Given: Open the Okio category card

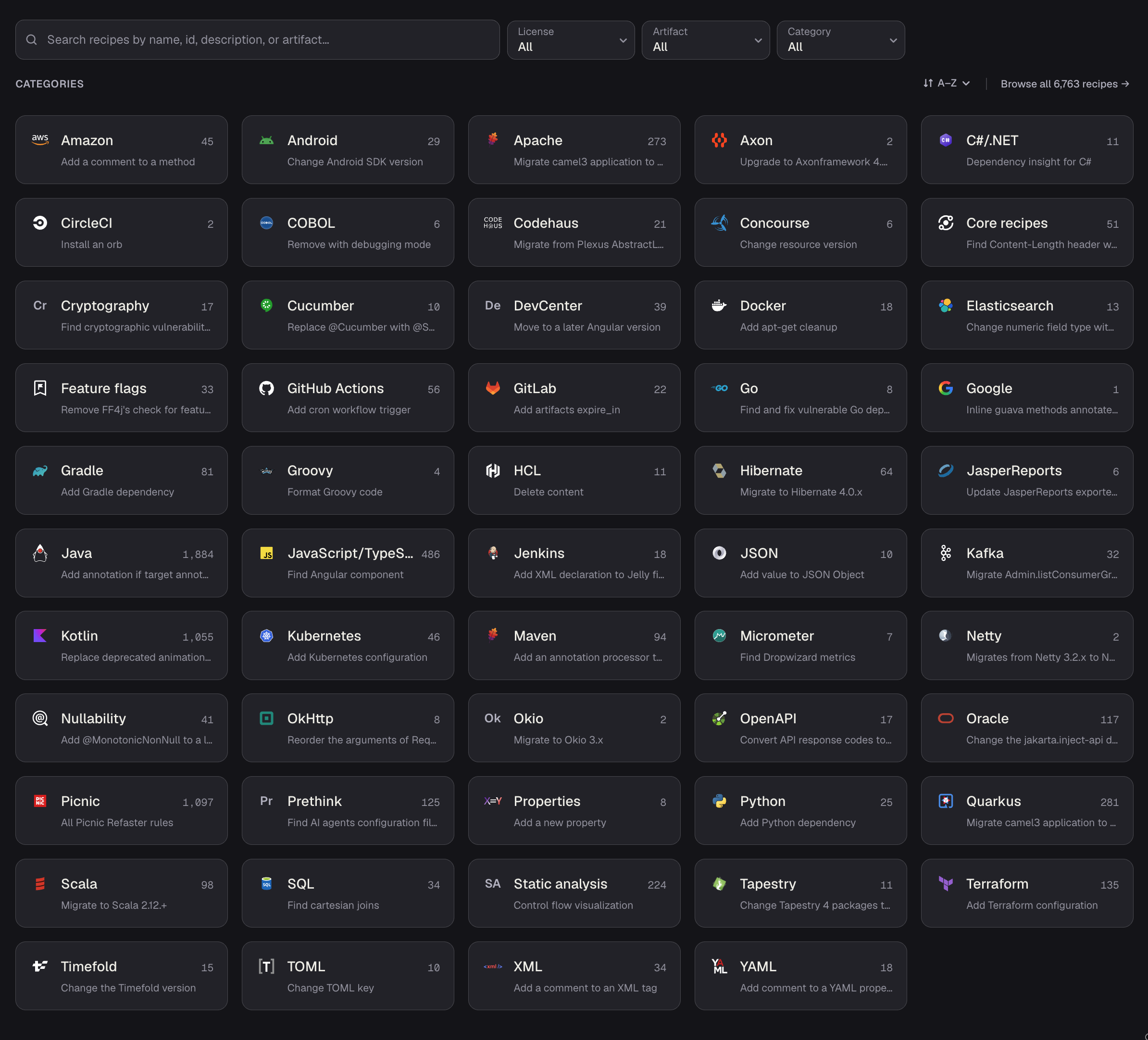Looking at the screenshot, I should [574, 728].
